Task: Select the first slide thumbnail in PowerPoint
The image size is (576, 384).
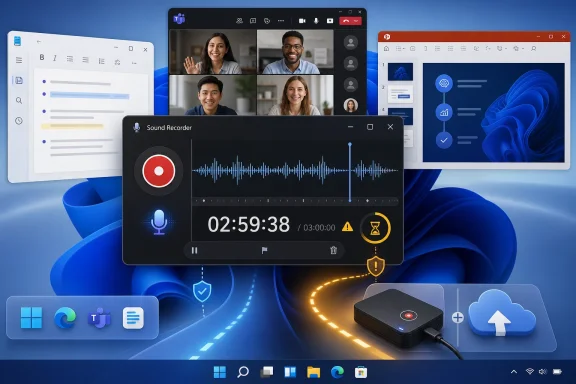Action: click(x=400, y=72)
